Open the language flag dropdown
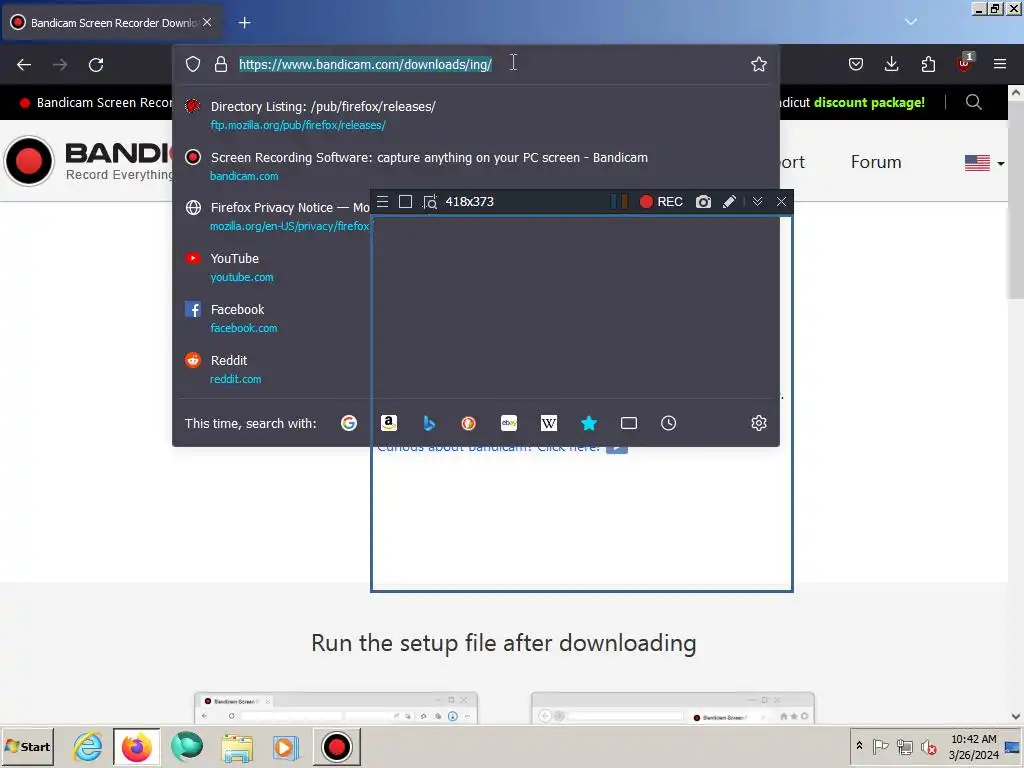The height and width of the screenshot is (768, 1024). point(984,163)
